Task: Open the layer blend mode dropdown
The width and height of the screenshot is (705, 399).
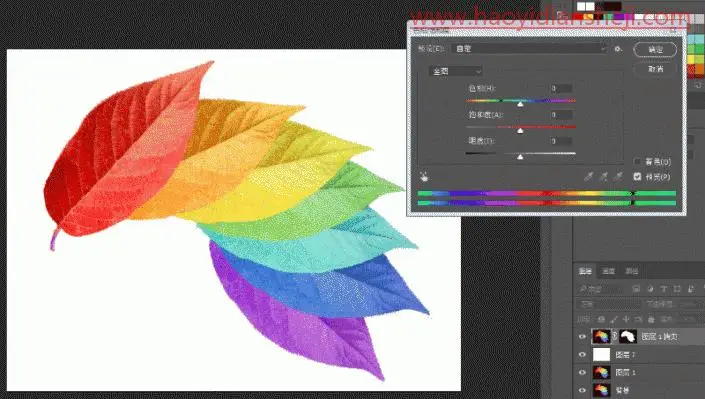Action: click(608, 304)
